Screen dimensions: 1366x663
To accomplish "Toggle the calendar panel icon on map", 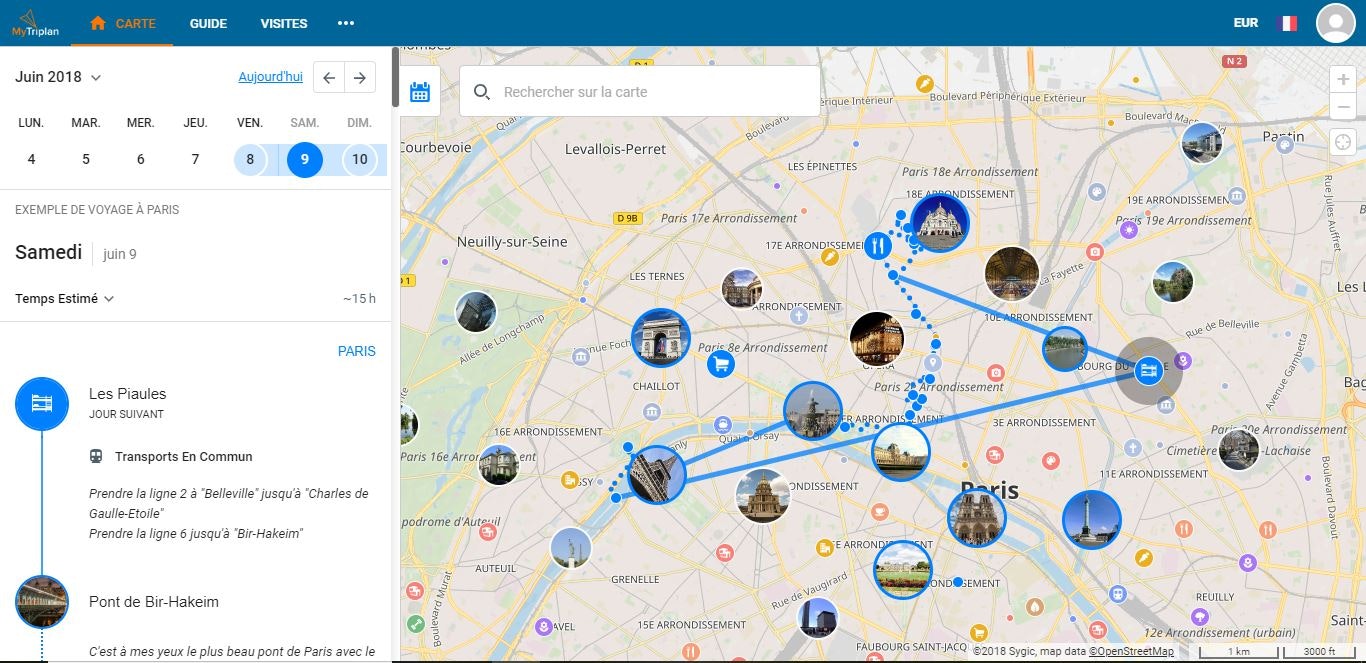I will (420, 92).
